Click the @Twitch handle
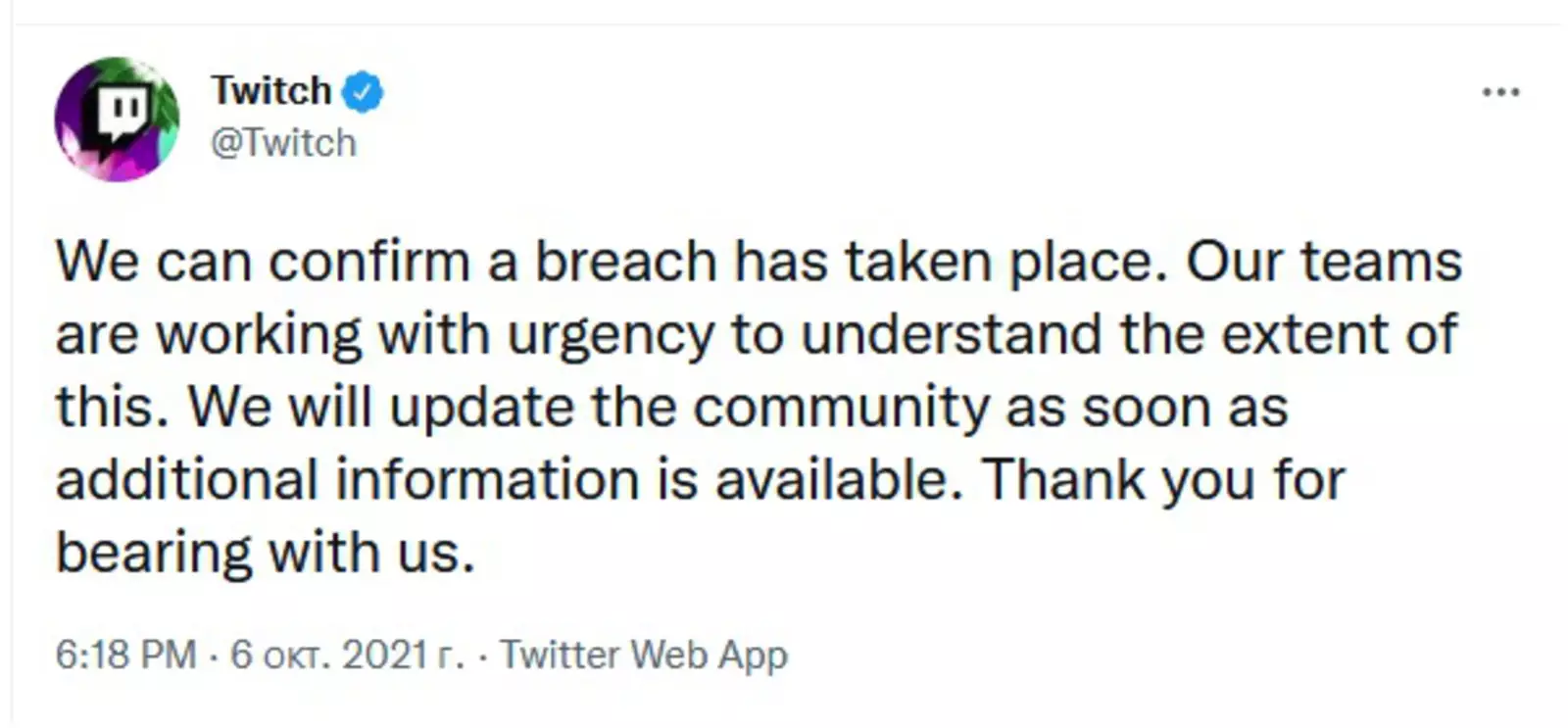 coord(284,143)
